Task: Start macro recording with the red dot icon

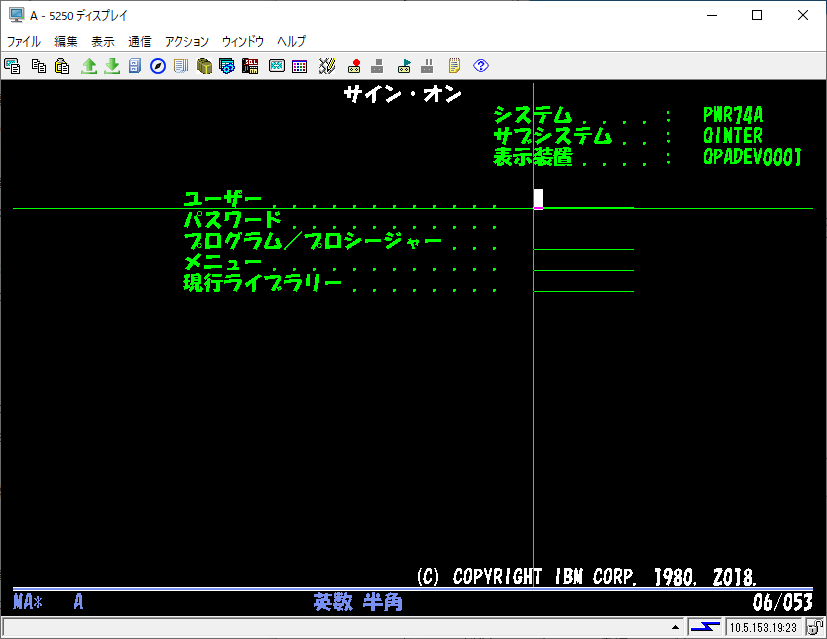Action: click(x=354, y=66)
